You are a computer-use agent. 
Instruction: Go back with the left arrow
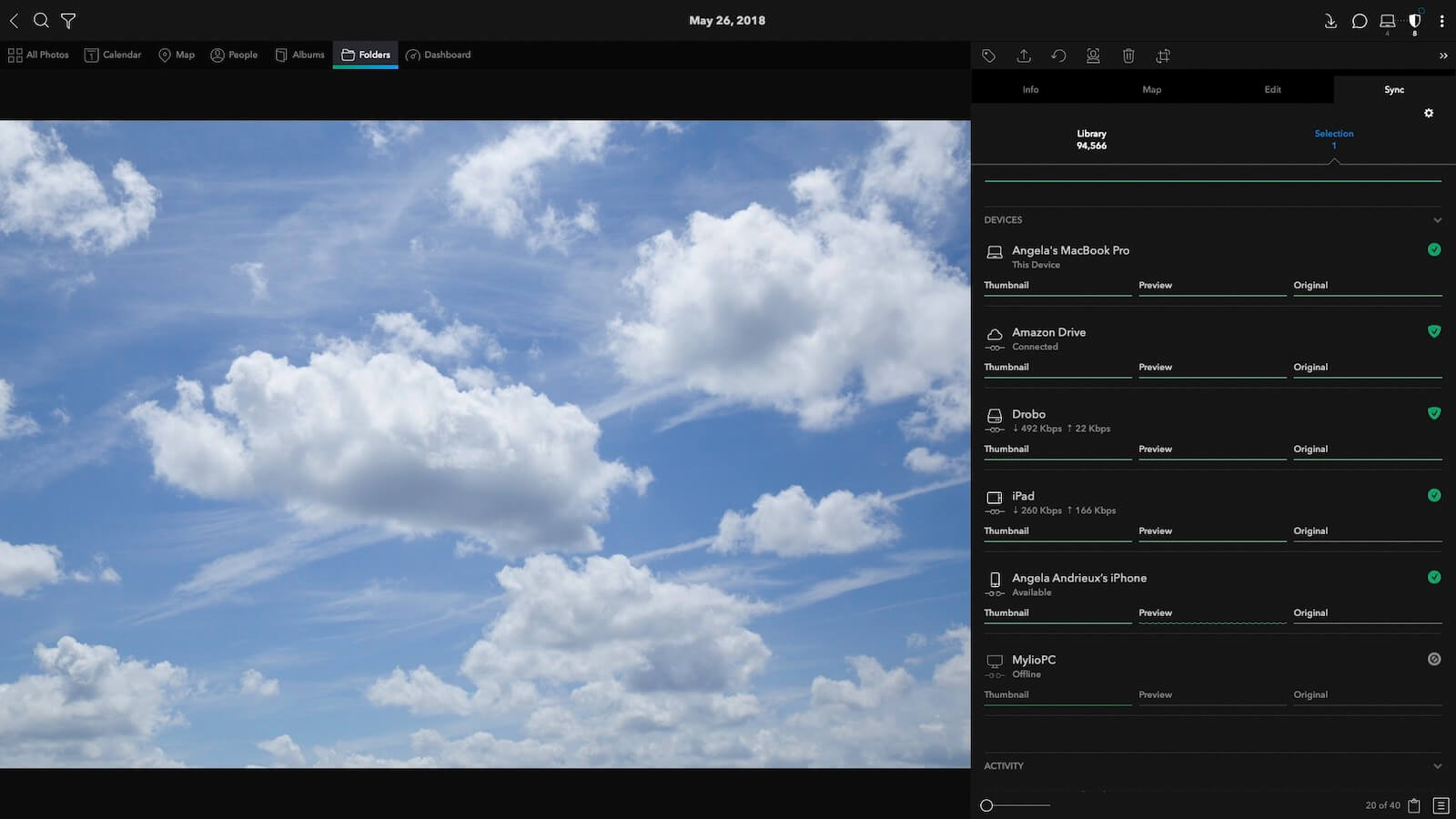point(14,20)
